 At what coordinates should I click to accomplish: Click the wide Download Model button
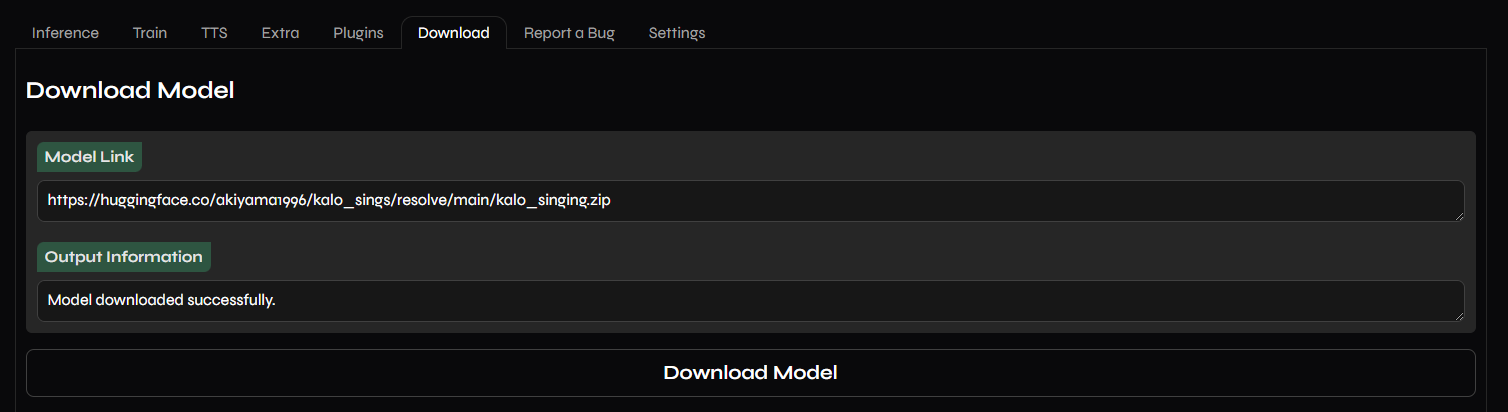coord(751,373)
